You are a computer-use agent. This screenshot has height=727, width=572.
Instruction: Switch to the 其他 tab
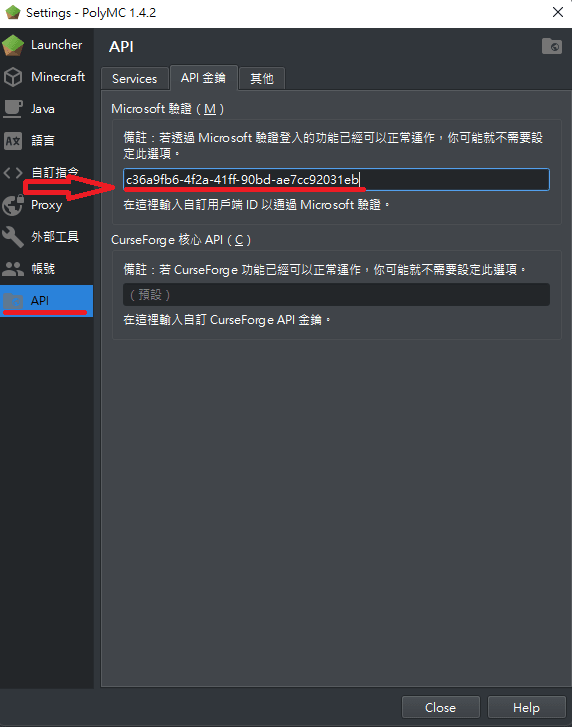[x=262, y=78]
